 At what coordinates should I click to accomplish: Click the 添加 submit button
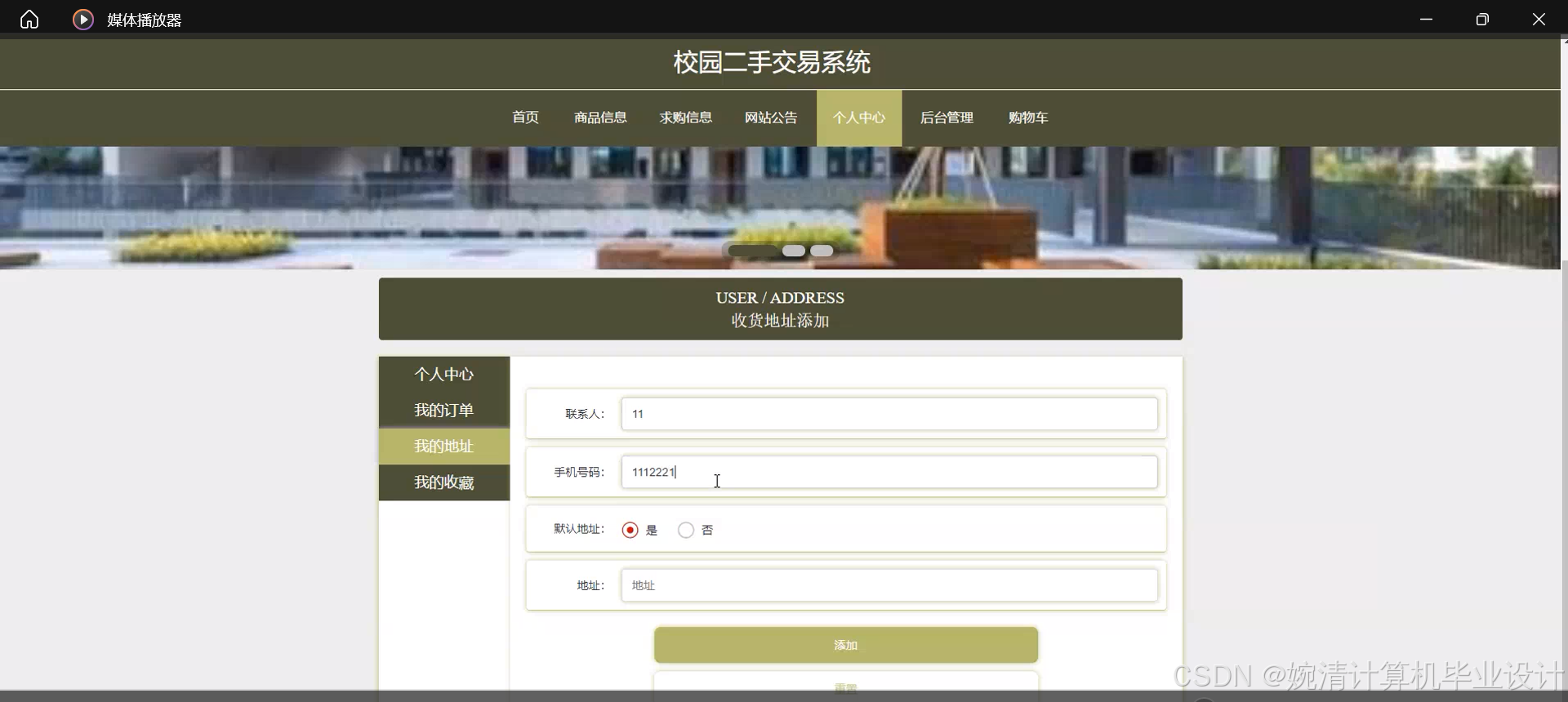coord(846,645)
